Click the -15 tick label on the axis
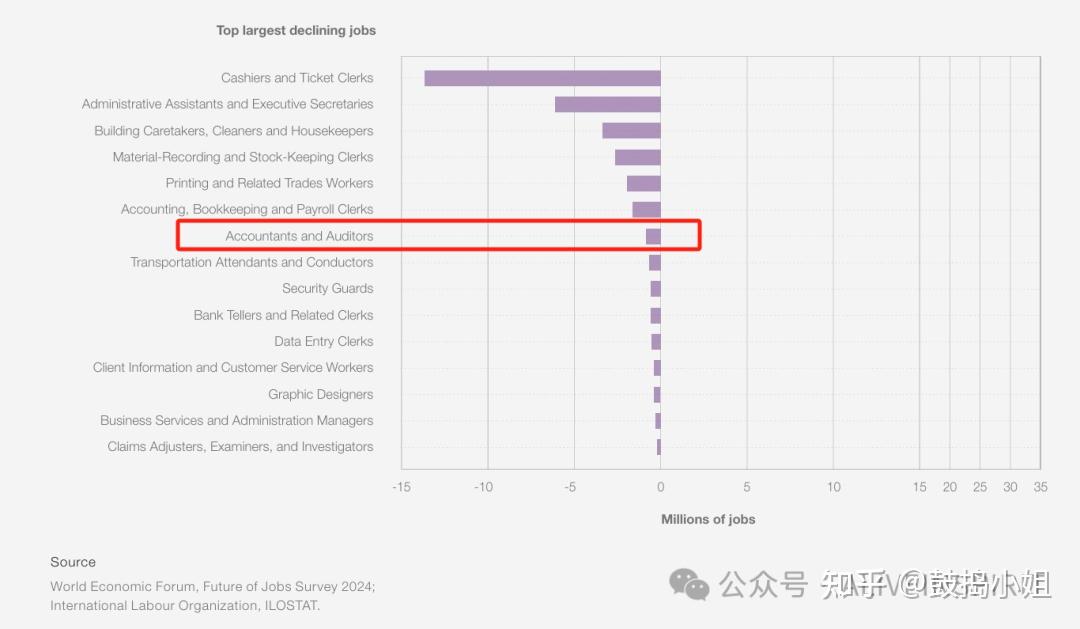Image resolution: width=1080 pixels, height=629 pixels. point(401,487)
